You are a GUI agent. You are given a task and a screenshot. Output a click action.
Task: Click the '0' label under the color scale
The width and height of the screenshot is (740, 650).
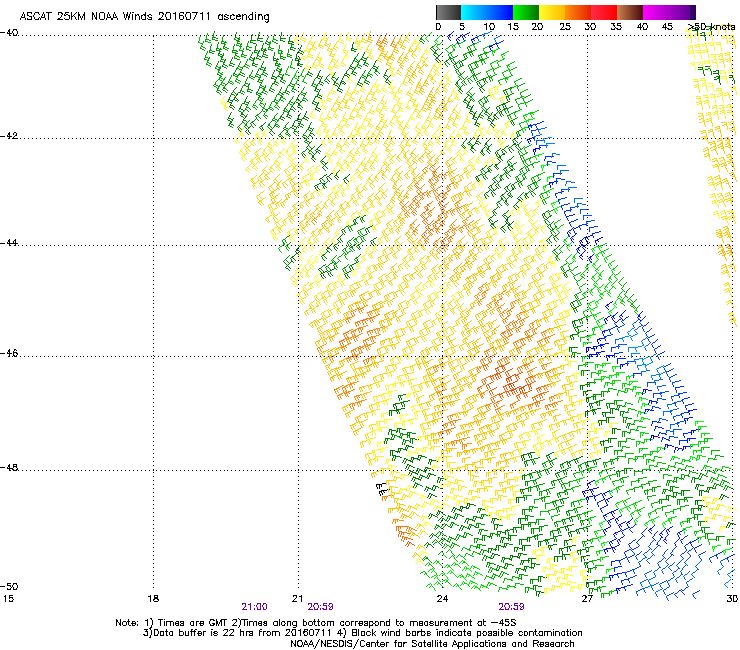438,27
